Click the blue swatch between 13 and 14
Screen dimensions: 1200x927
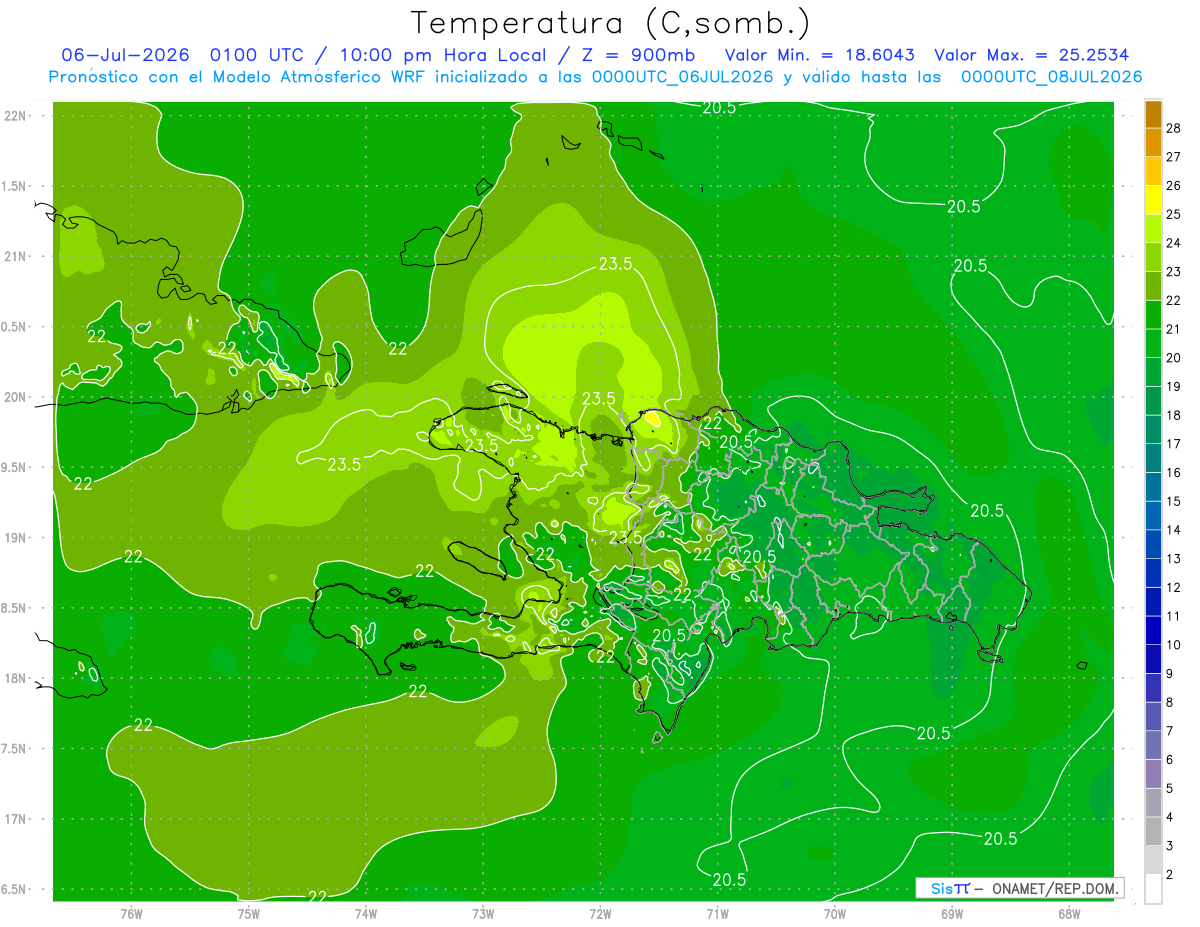pyautogui.click(x=1154, y=544)
